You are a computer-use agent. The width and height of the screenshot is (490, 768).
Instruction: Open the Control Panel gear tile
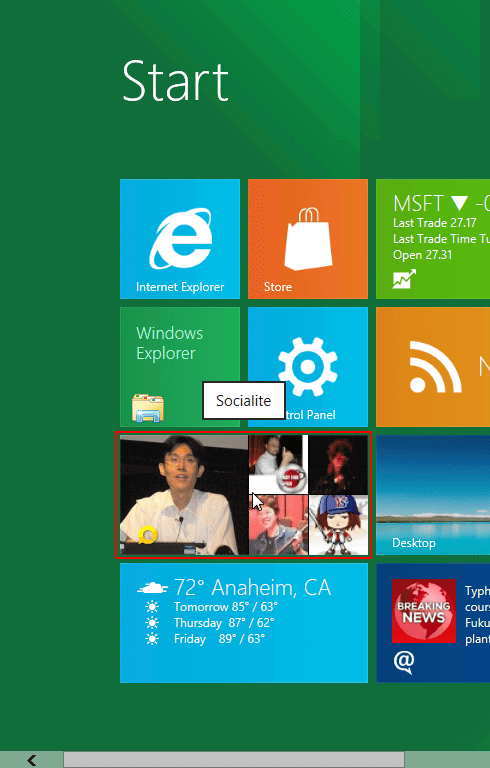[x=308, y=367]
